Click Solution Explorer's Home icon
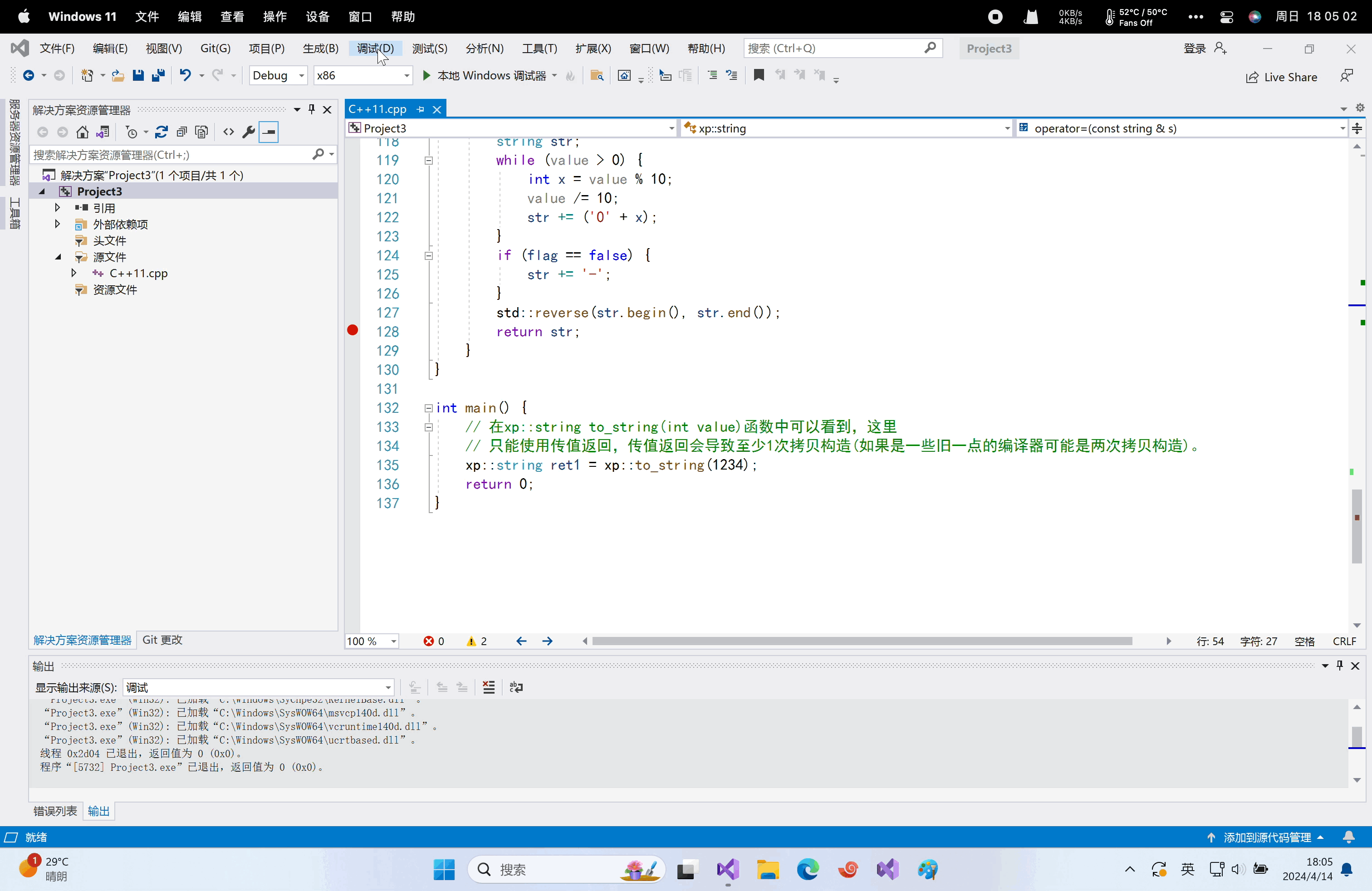The height and width of the screenshot is (891, 1372). (x=83, y=132)
